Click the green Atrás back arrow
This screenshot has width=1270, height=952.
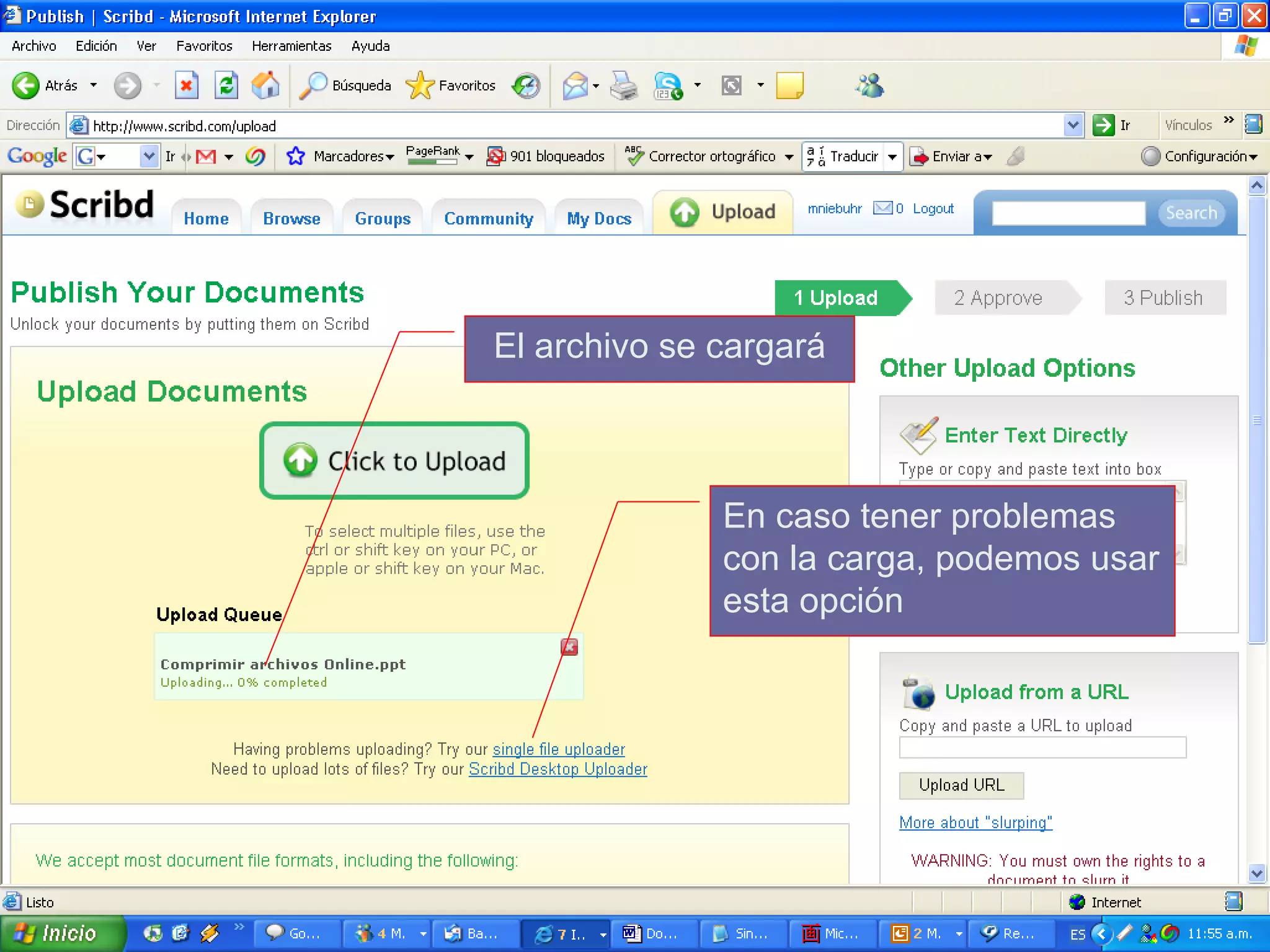[25, 86]
